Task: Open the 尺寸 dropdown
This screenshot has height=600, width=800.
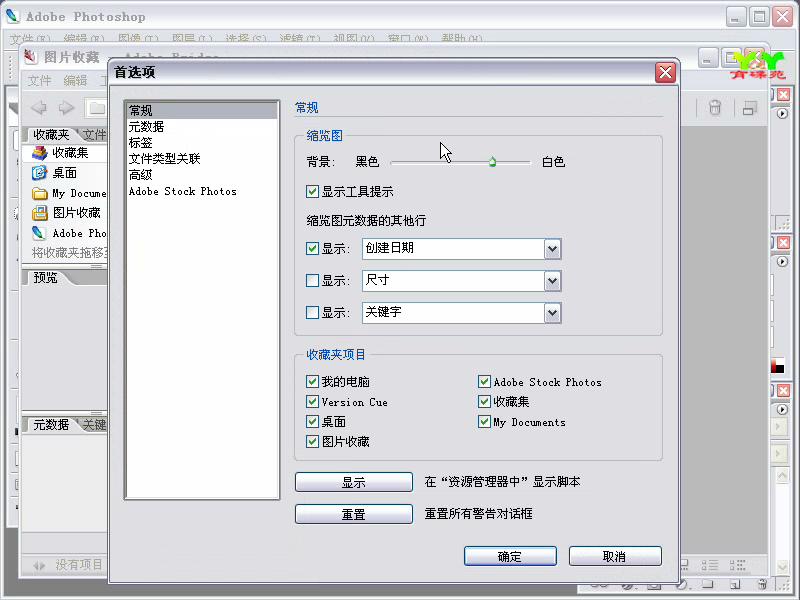Action: click(553, 281)
